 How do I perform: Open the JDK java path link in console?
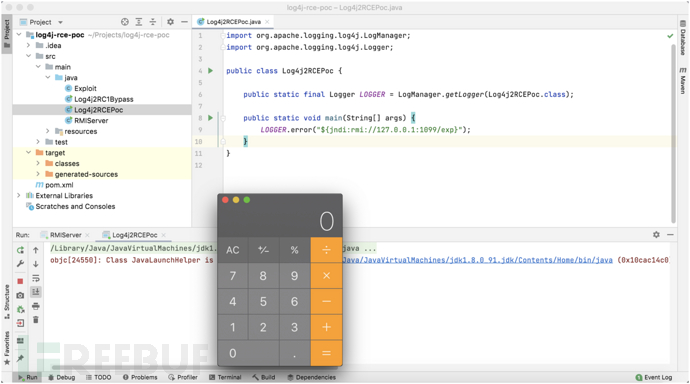tap(477, 260)
